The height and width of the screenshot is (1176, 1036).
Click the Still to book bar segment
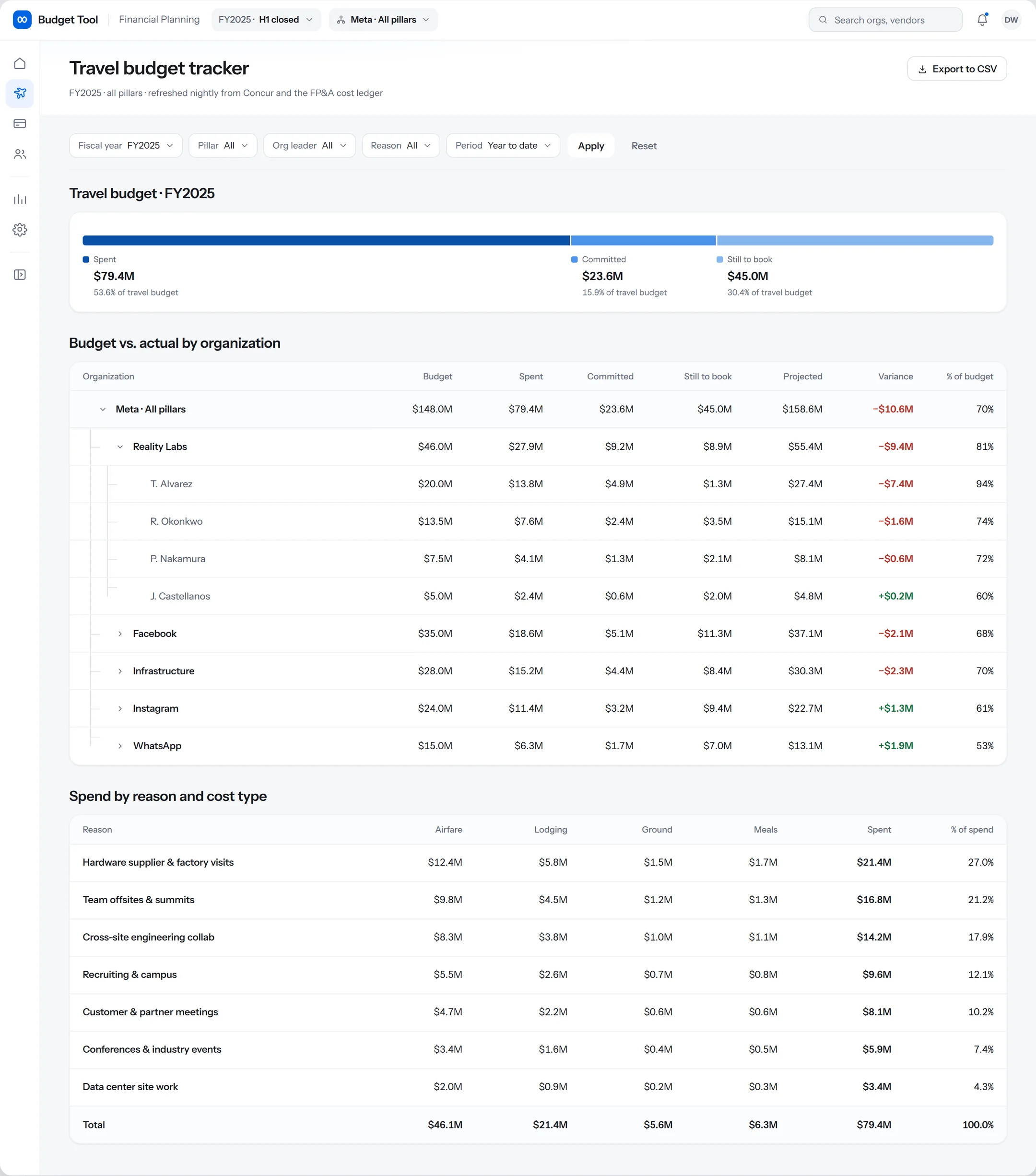tap(855, 240)
